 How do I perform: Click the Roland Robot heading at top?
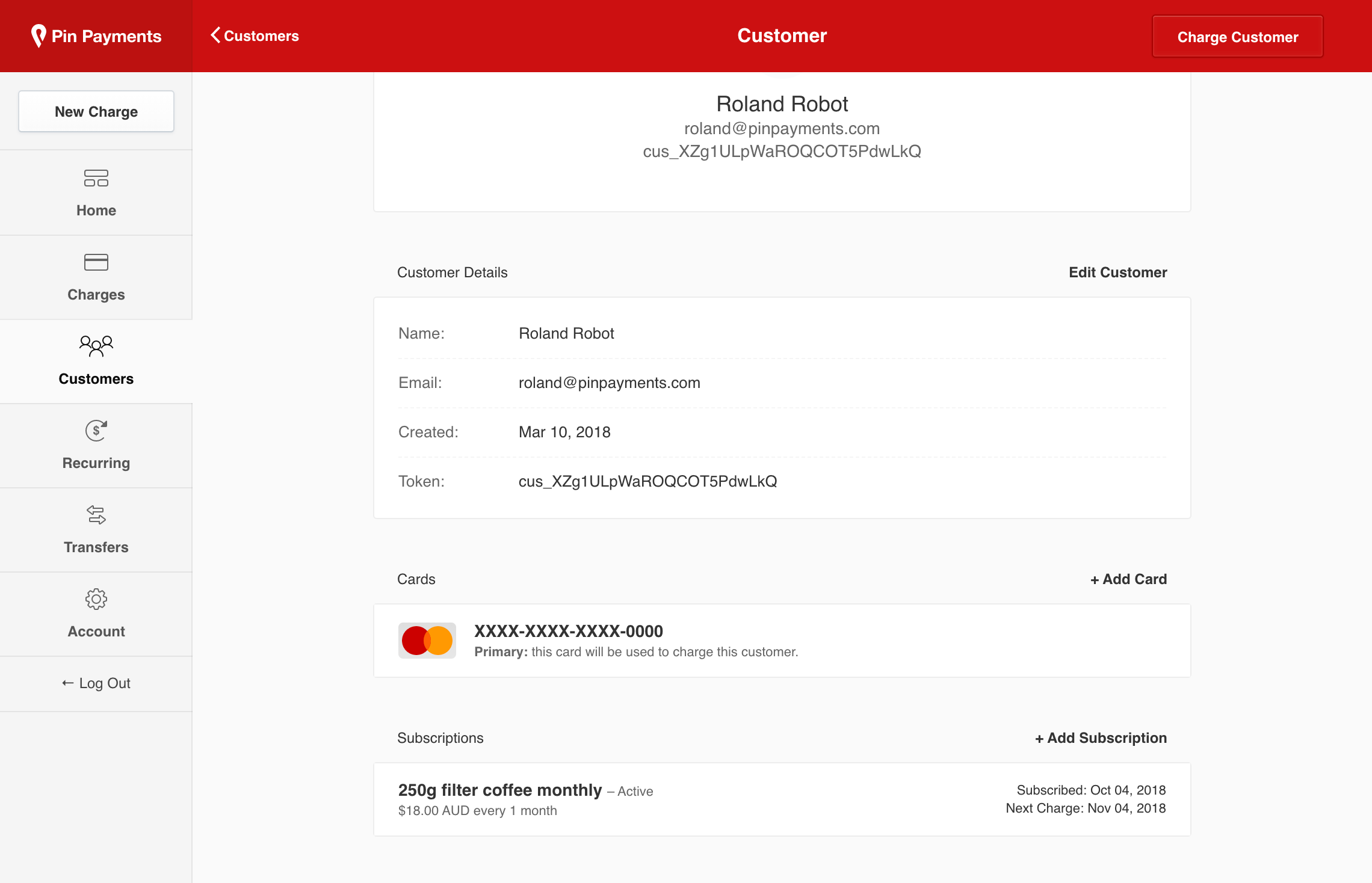(782, 104)
